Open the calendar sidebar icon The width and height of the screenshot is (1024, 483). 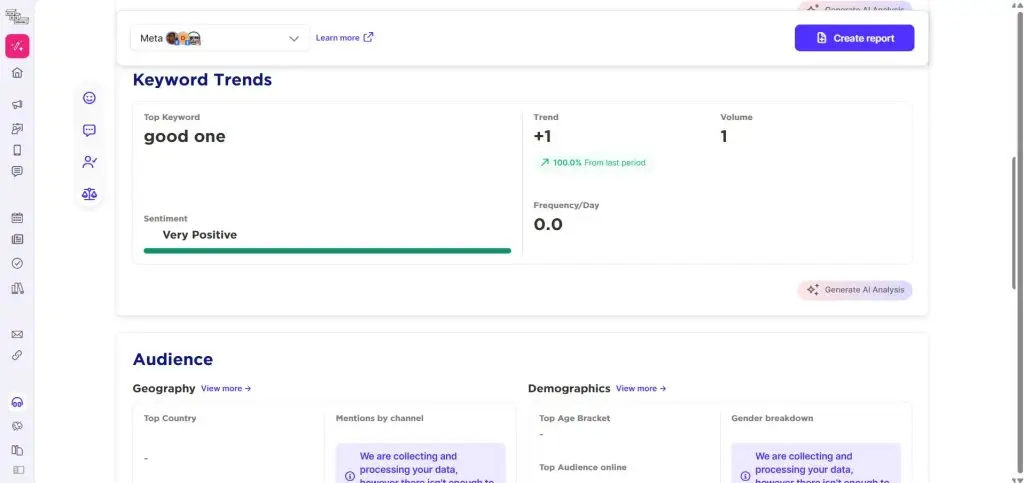pos(18,218)
